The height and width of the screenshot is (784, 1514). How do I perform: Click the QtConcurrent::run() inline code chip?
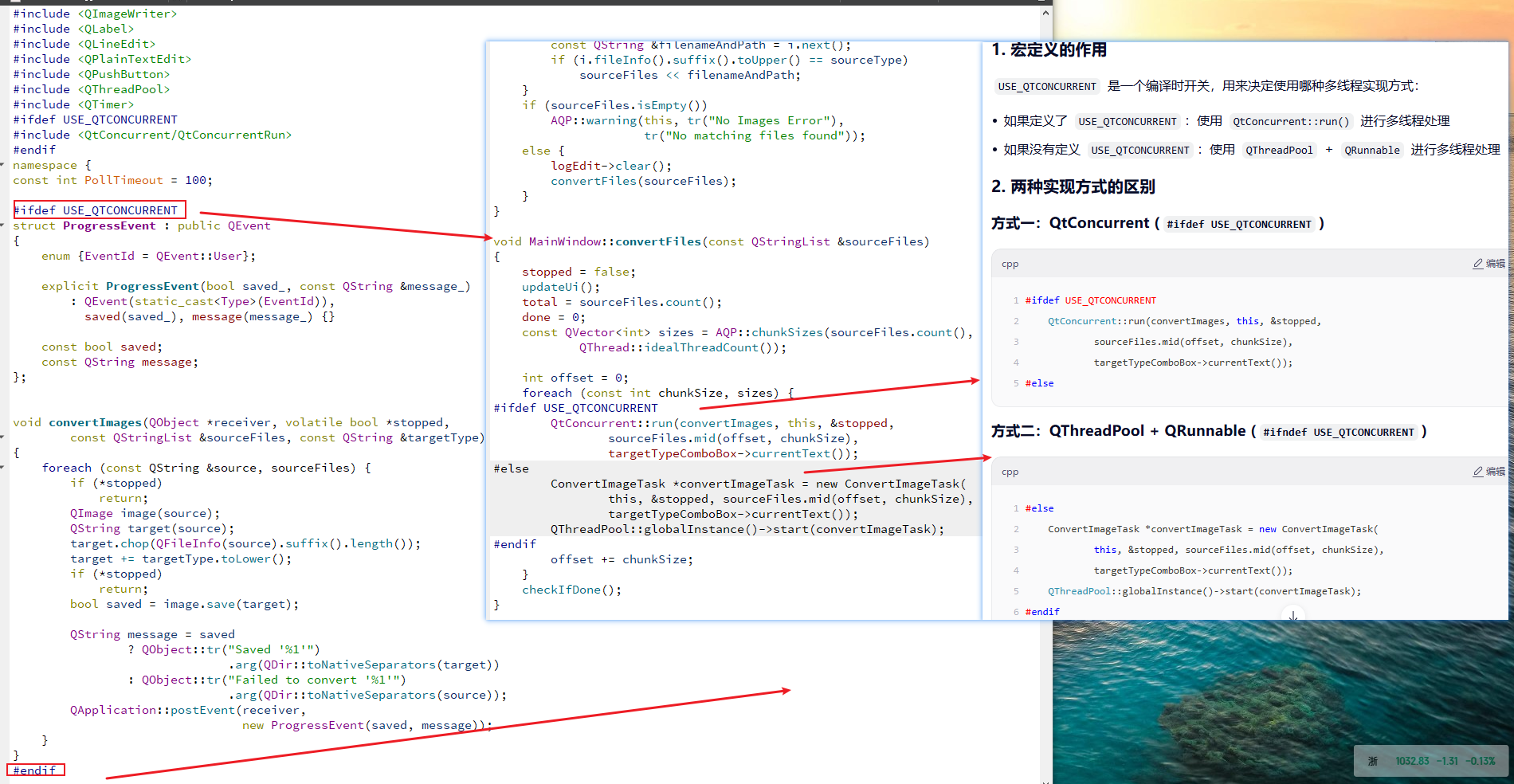(x=1291, y=121)
